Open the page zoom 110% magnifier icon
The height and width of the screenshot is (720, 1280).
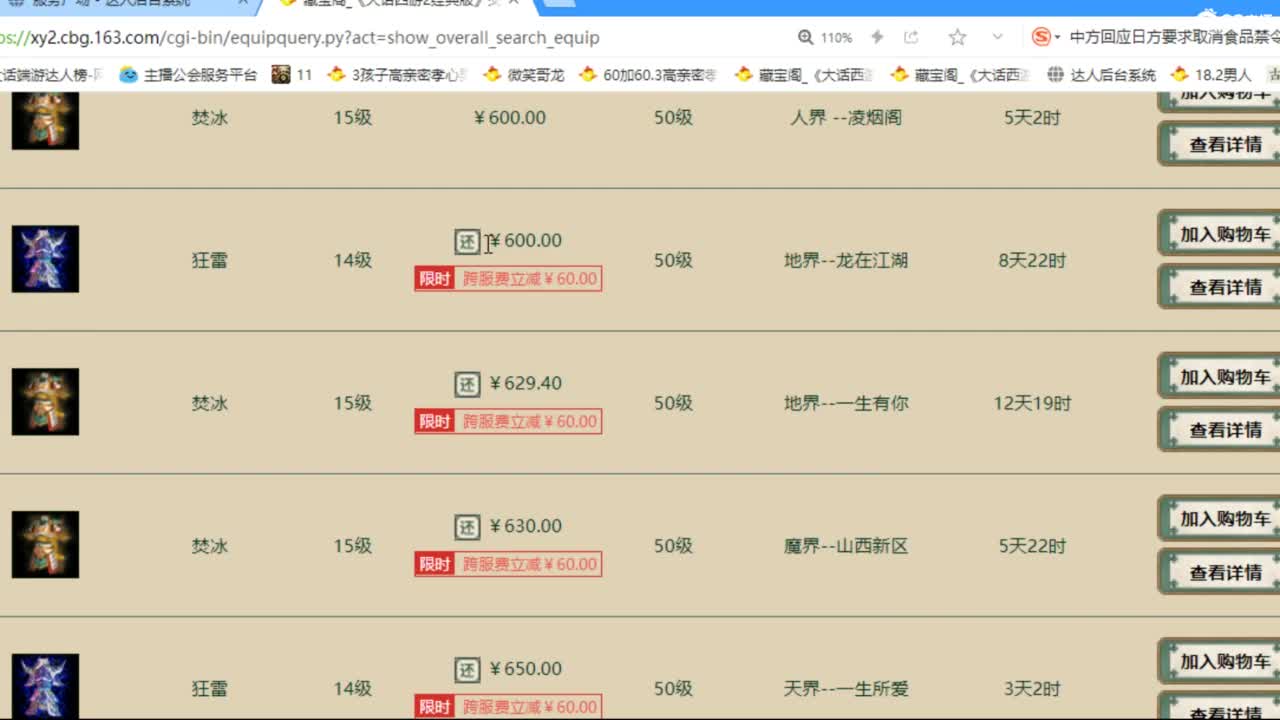click(x=806, y=38)
